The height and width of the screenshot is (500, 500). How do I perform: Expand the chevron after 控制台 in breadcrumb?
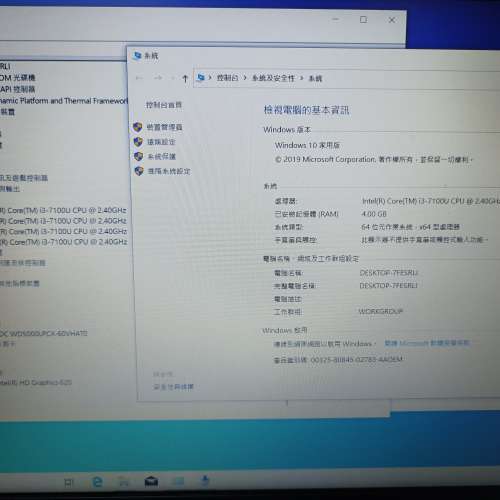pos(245,78)
